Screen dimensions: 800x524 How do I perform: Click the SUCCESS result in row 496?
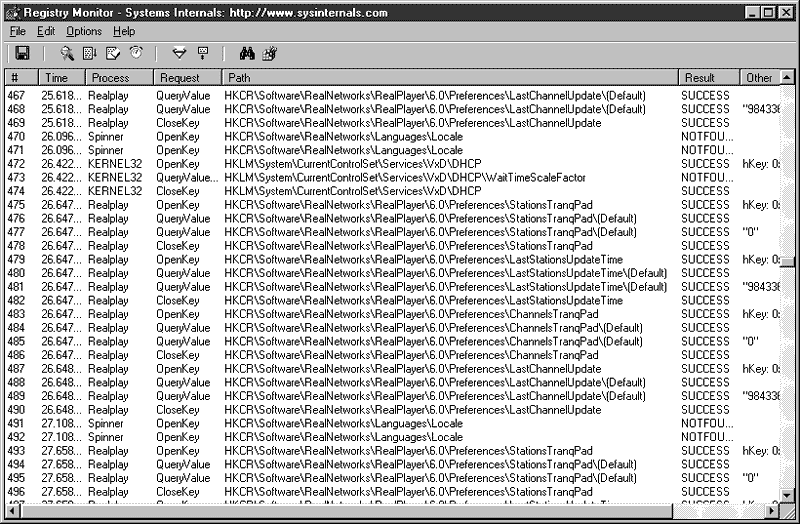(706, 492)
